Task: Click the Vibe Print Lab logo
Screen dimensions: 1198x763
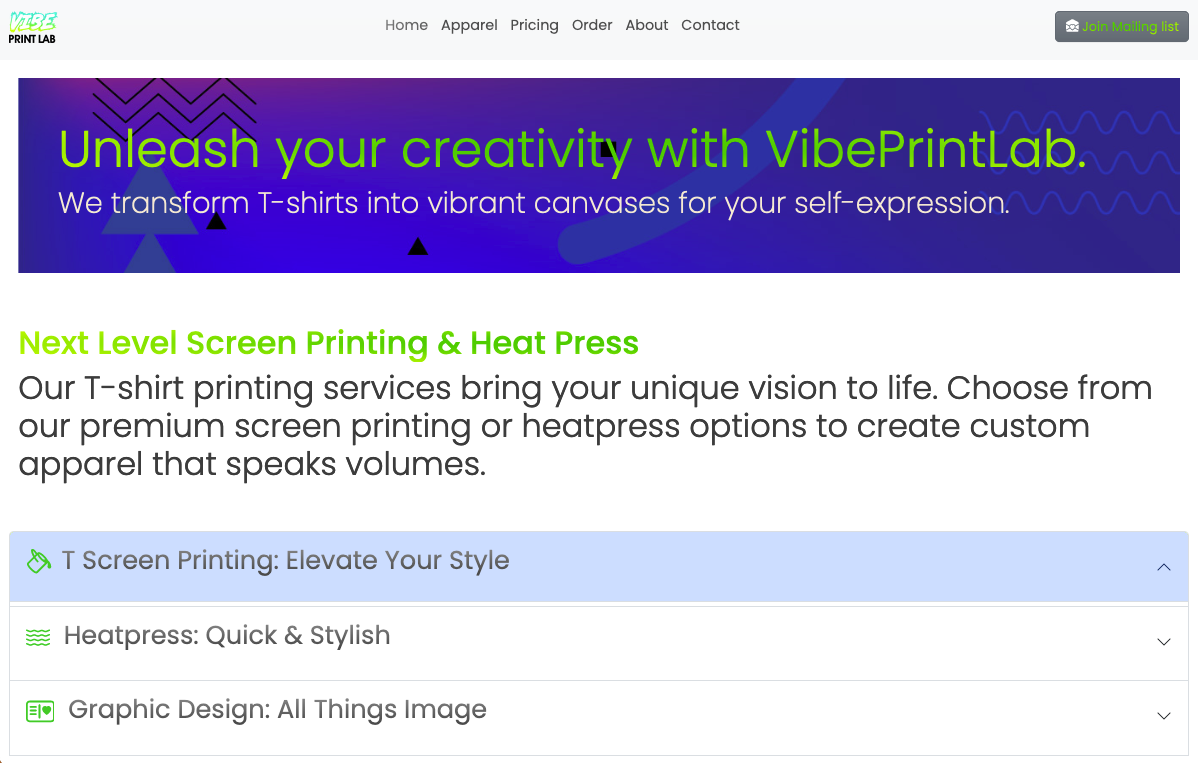Action: (x=33, y=27)
